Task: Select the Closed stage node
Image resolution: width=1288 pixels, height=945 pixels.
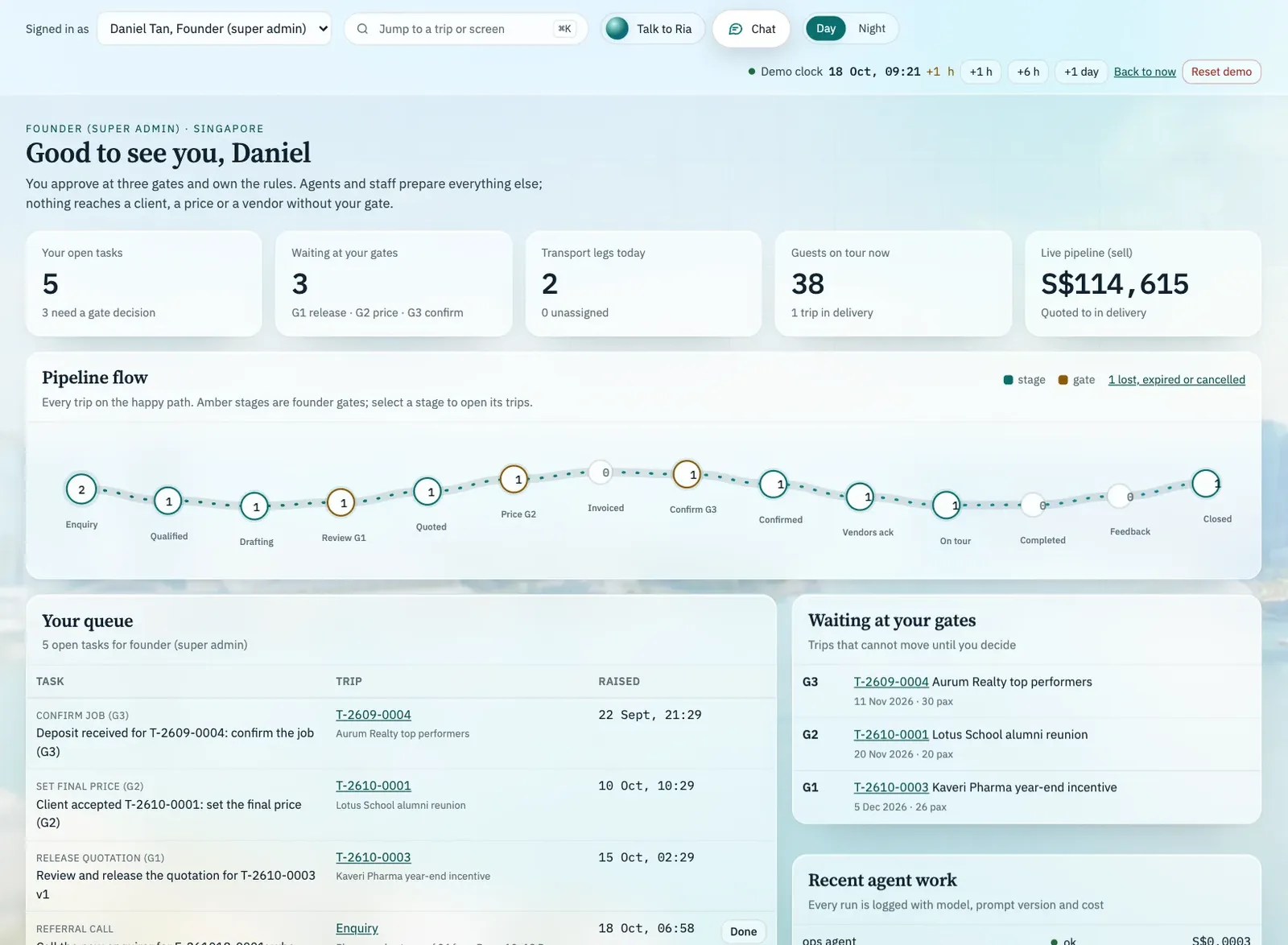Action: click(x=1206, y=484)
